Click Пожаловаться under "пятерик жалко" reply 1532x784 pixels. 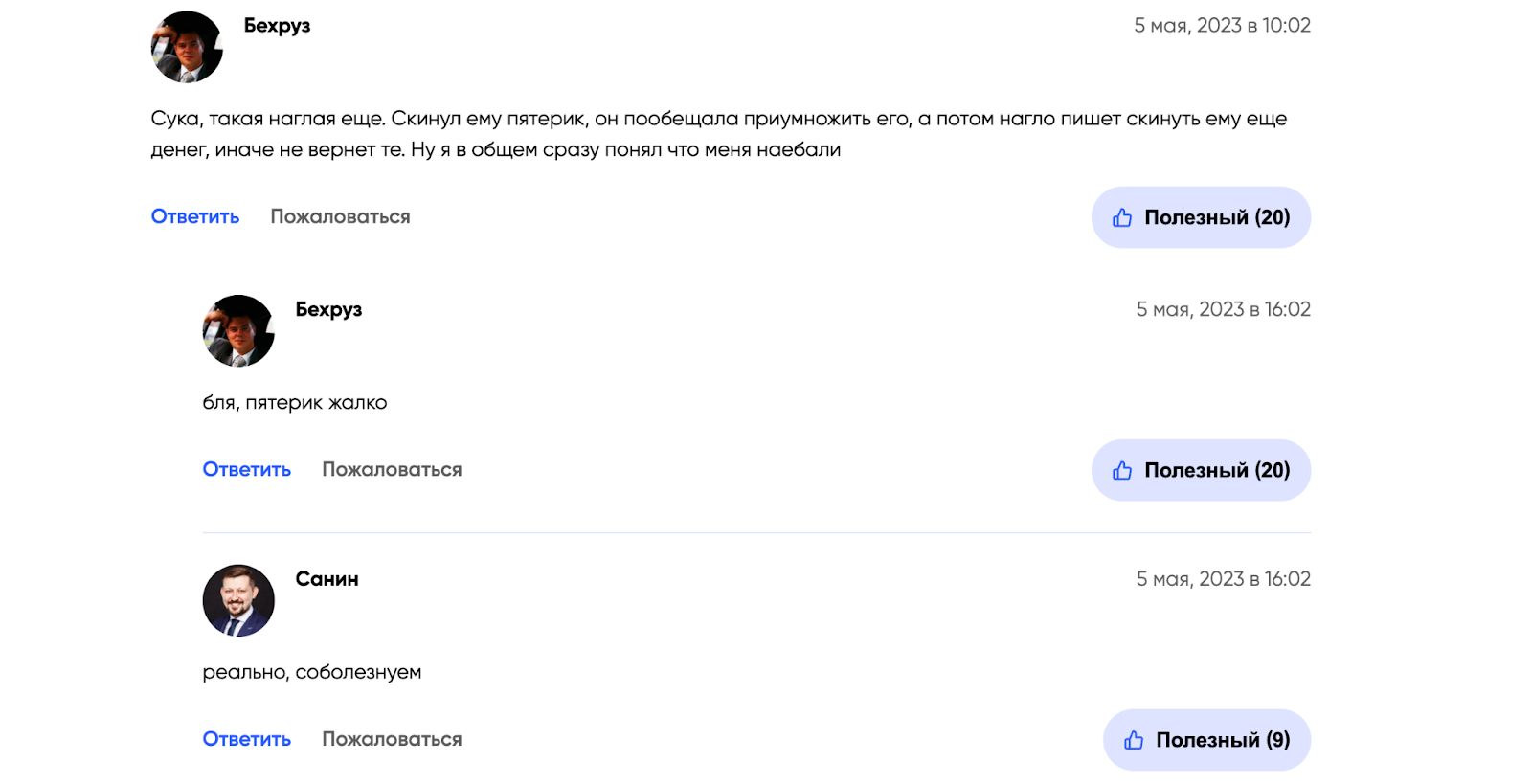point(392,470)
